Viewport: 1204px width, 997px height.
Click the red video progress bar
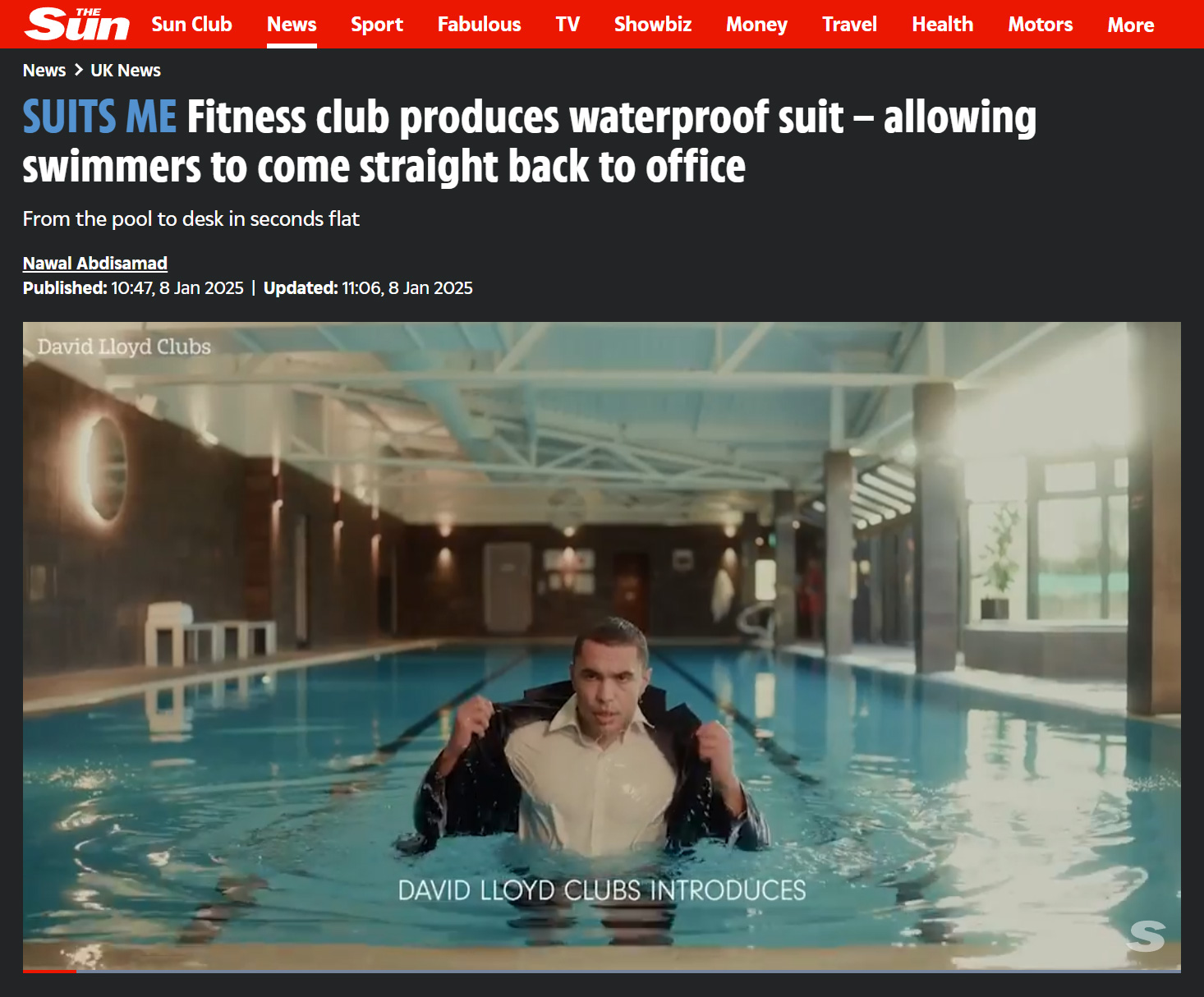(x=49, y=971)
